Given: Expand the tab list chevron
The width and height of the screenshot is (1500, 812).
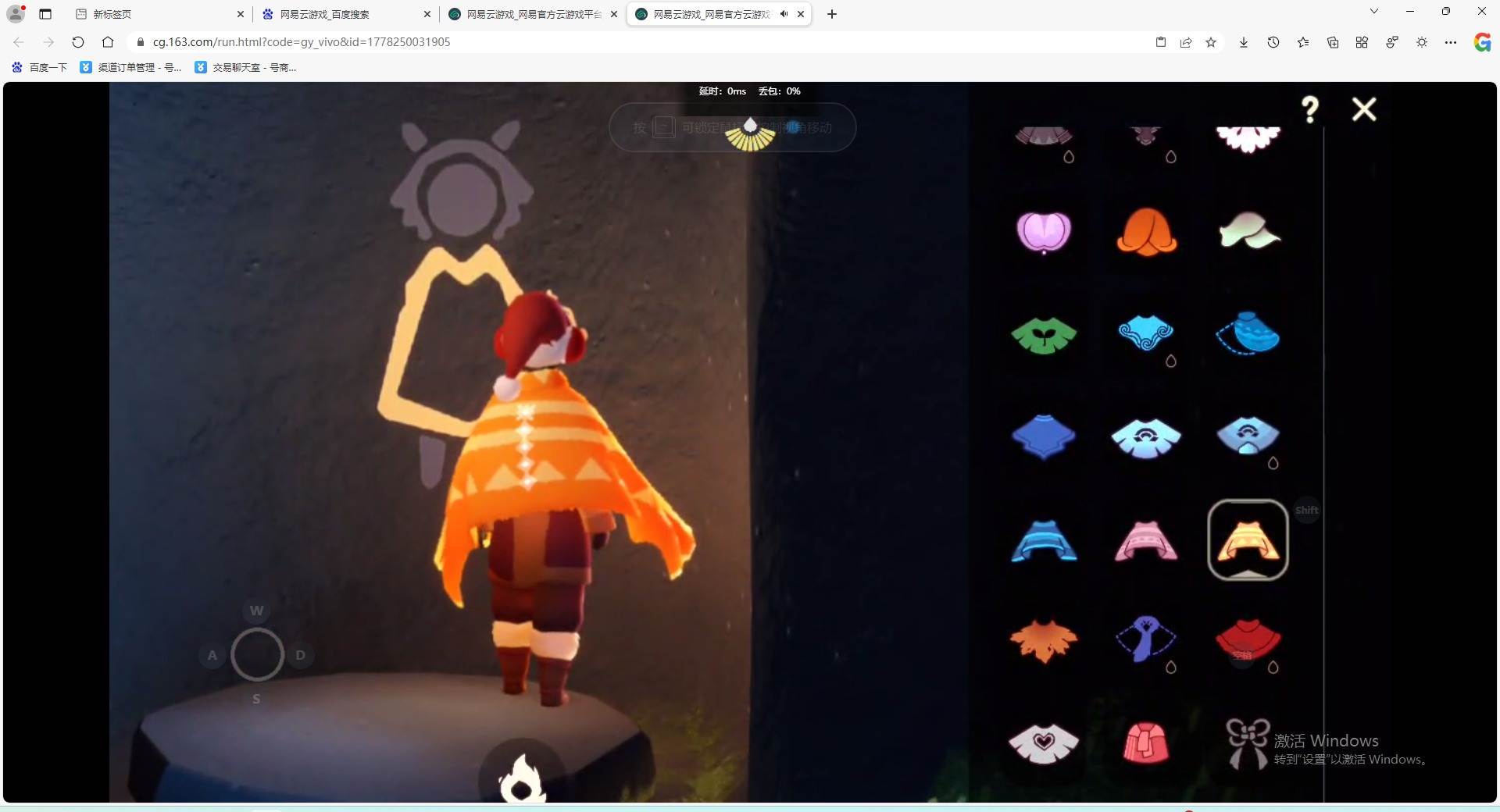Looking at the screenshot, I should (x=1374, y=11).
